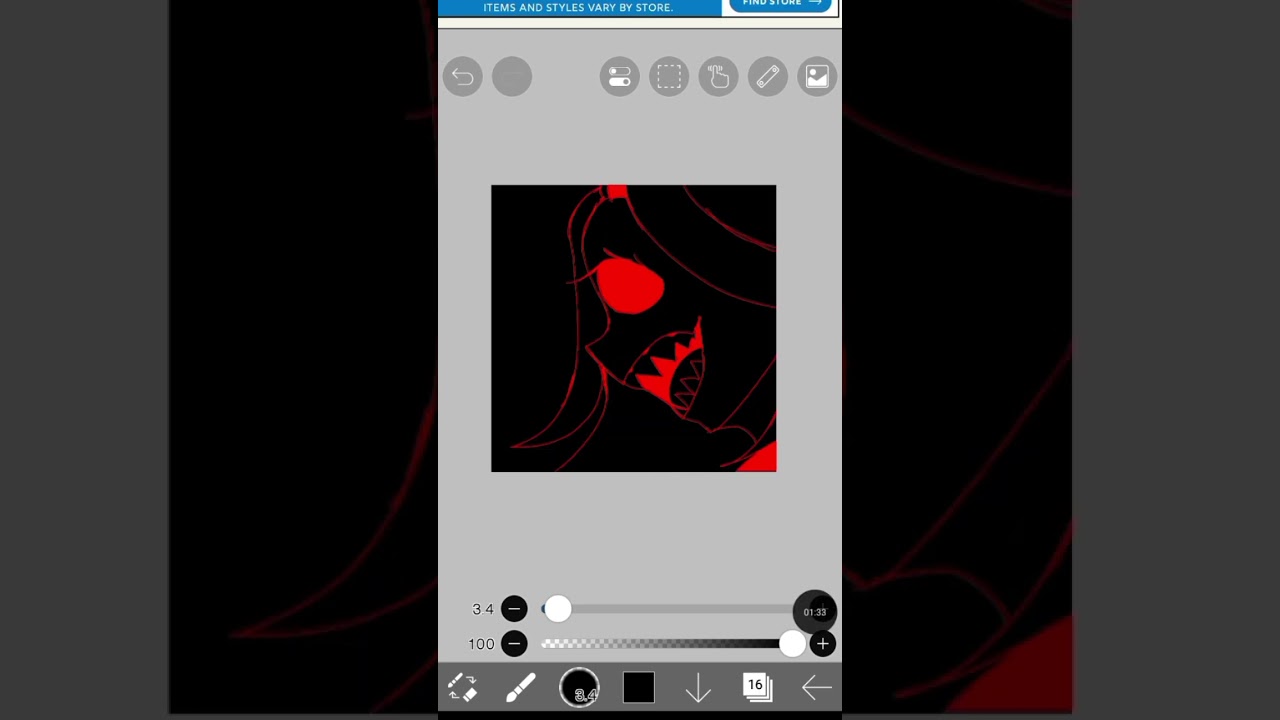Viewport: 1280px width, 720px height.
Task: Click the opacity slider handle
Action: coord(792,644)
